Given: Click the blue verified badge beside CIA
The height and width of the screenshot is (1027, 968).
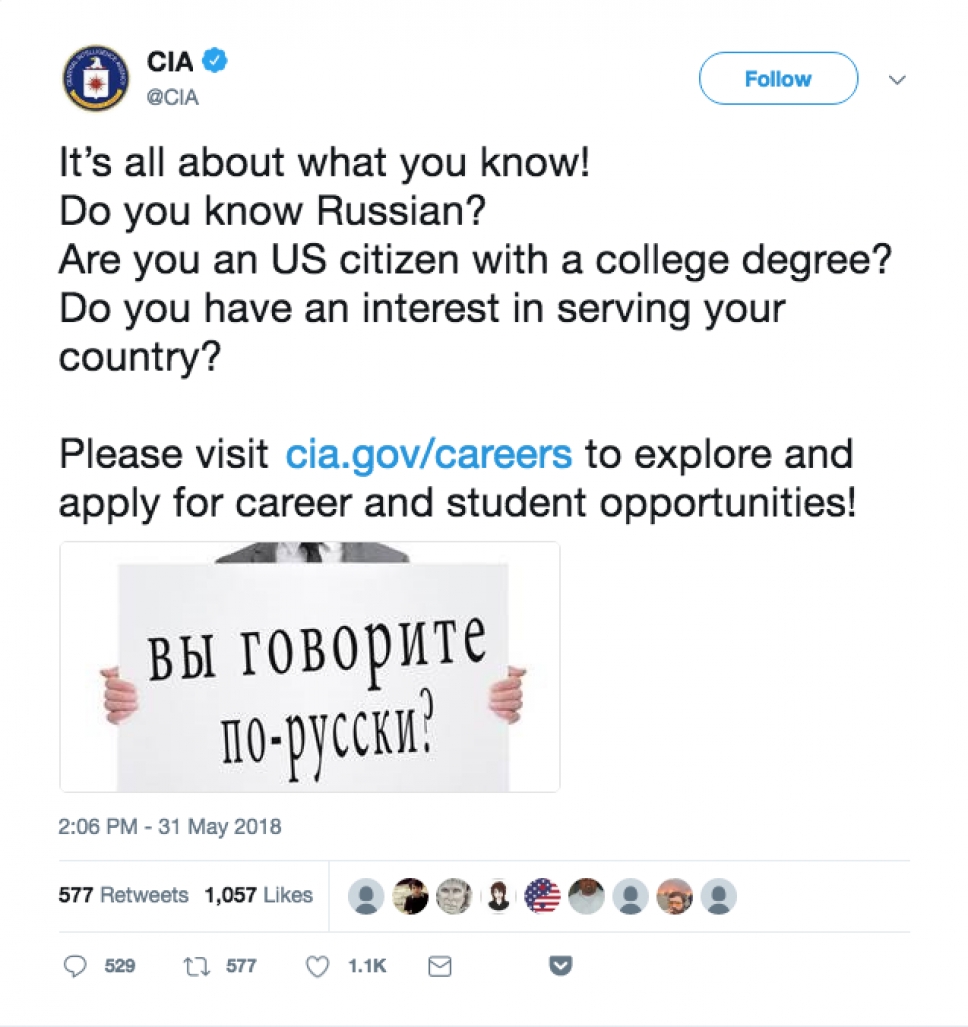Looking at the screenshot, I should pos(215,61).
